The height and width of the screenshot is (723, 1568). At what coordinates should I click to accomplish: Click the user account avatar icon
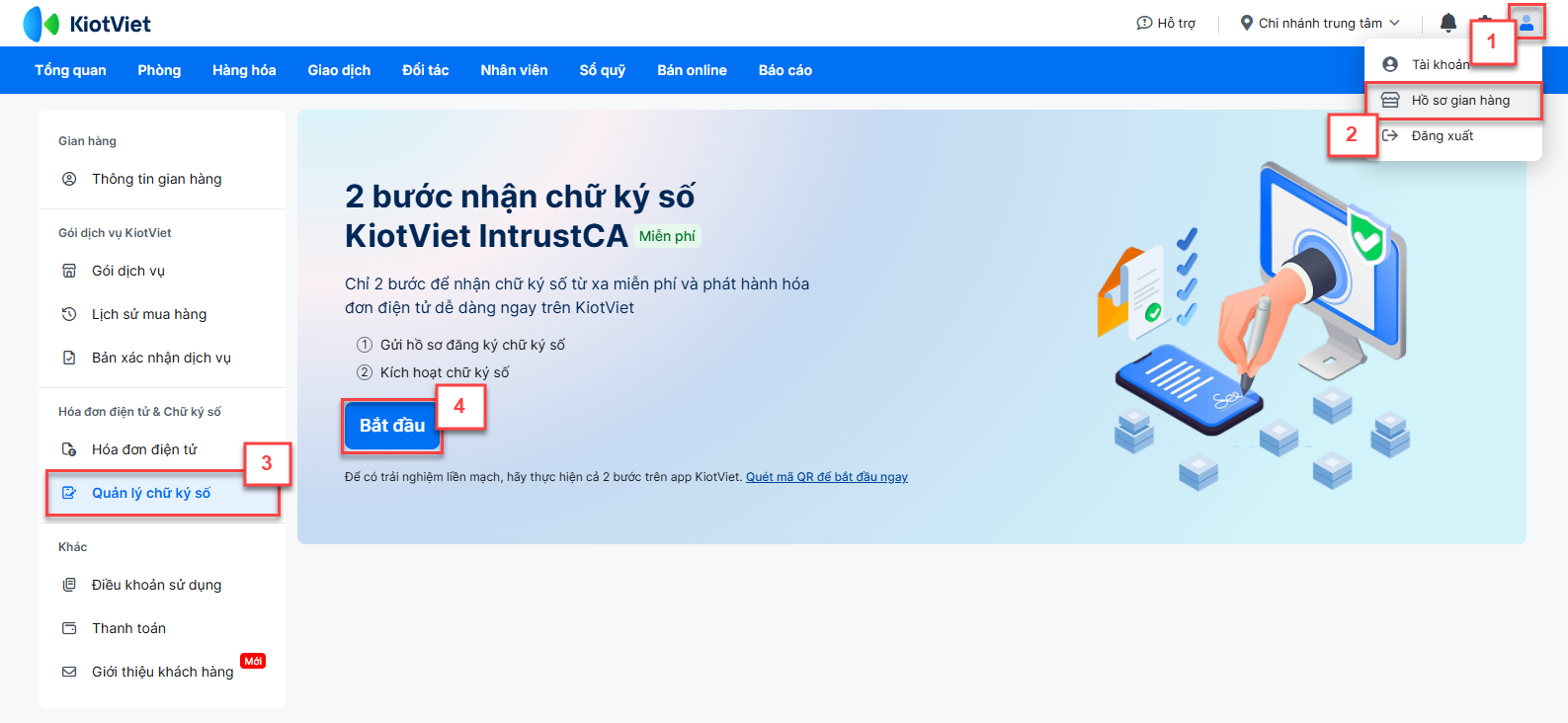(1527, 23)
